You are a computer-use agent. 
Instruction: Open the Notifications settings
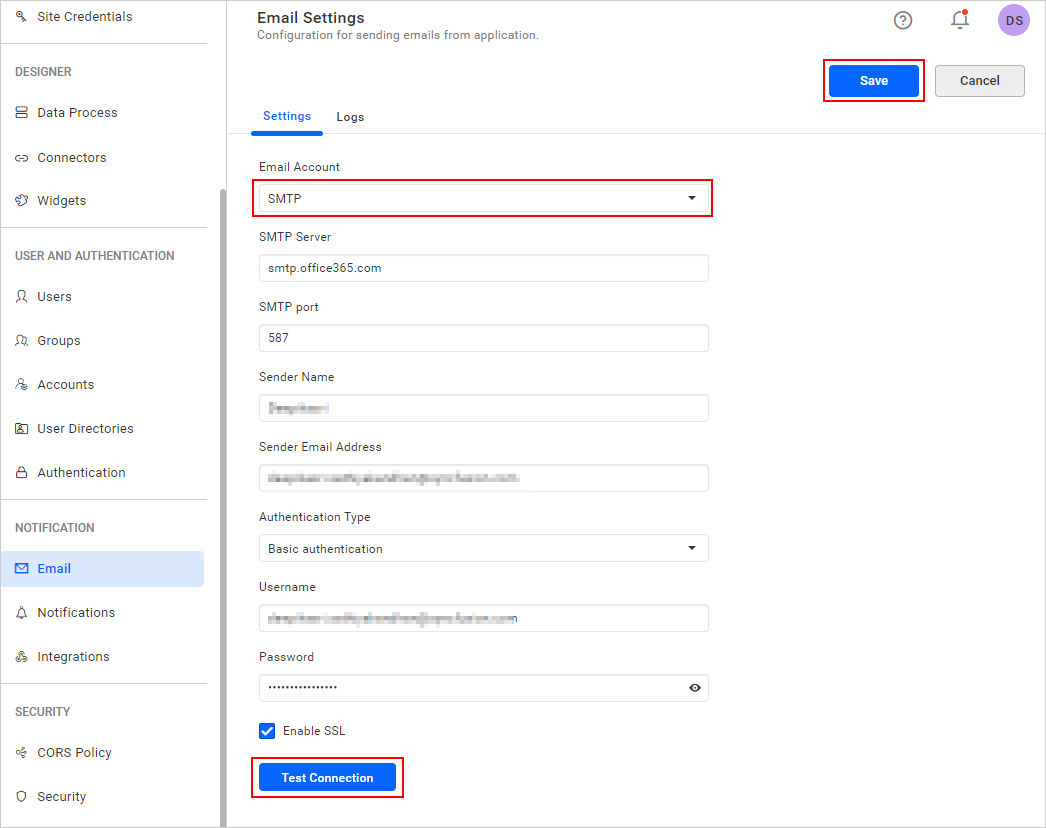tap(77, 612)
